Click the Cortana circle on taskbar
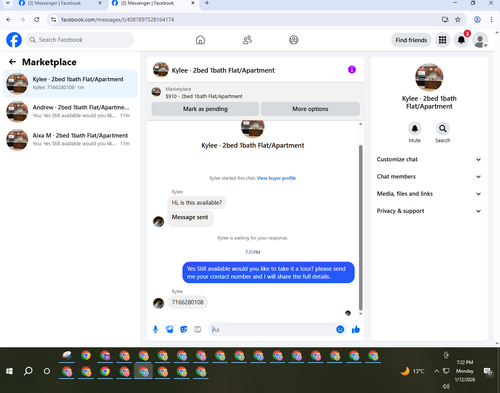 [x=47, y=371]
